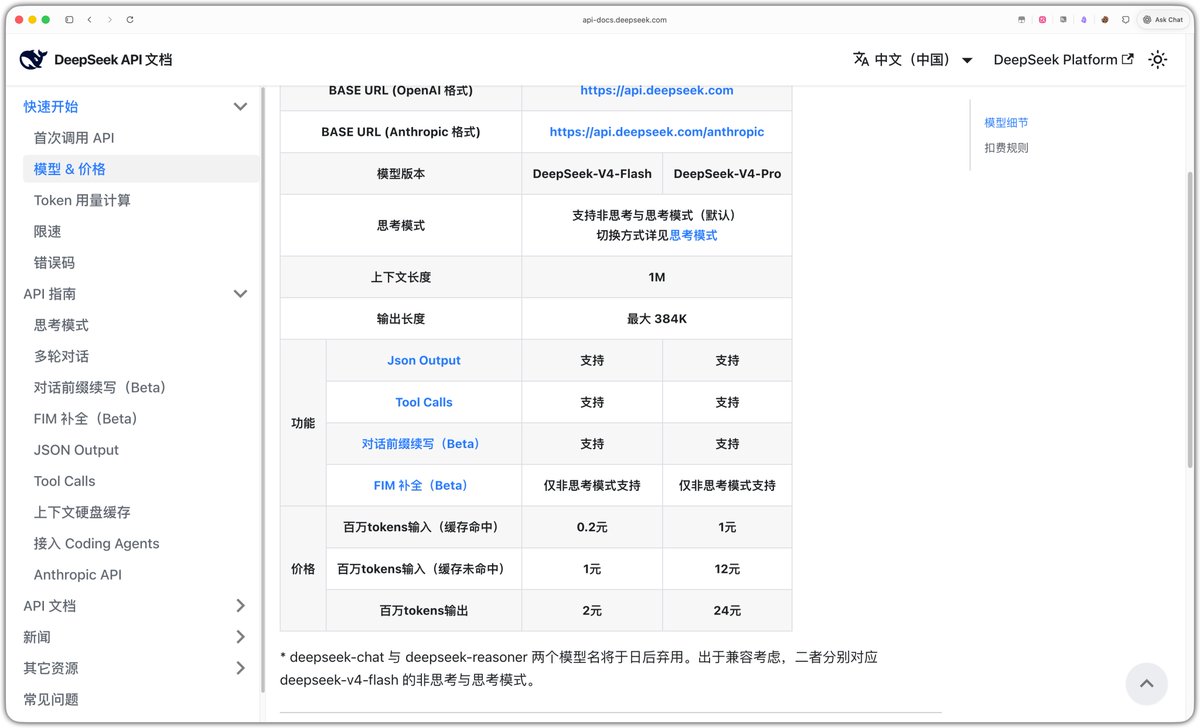Click the gray picture-in-picture extension icon
Viewport: 1200px width, 728px height.
click(x=1063, y=19)
